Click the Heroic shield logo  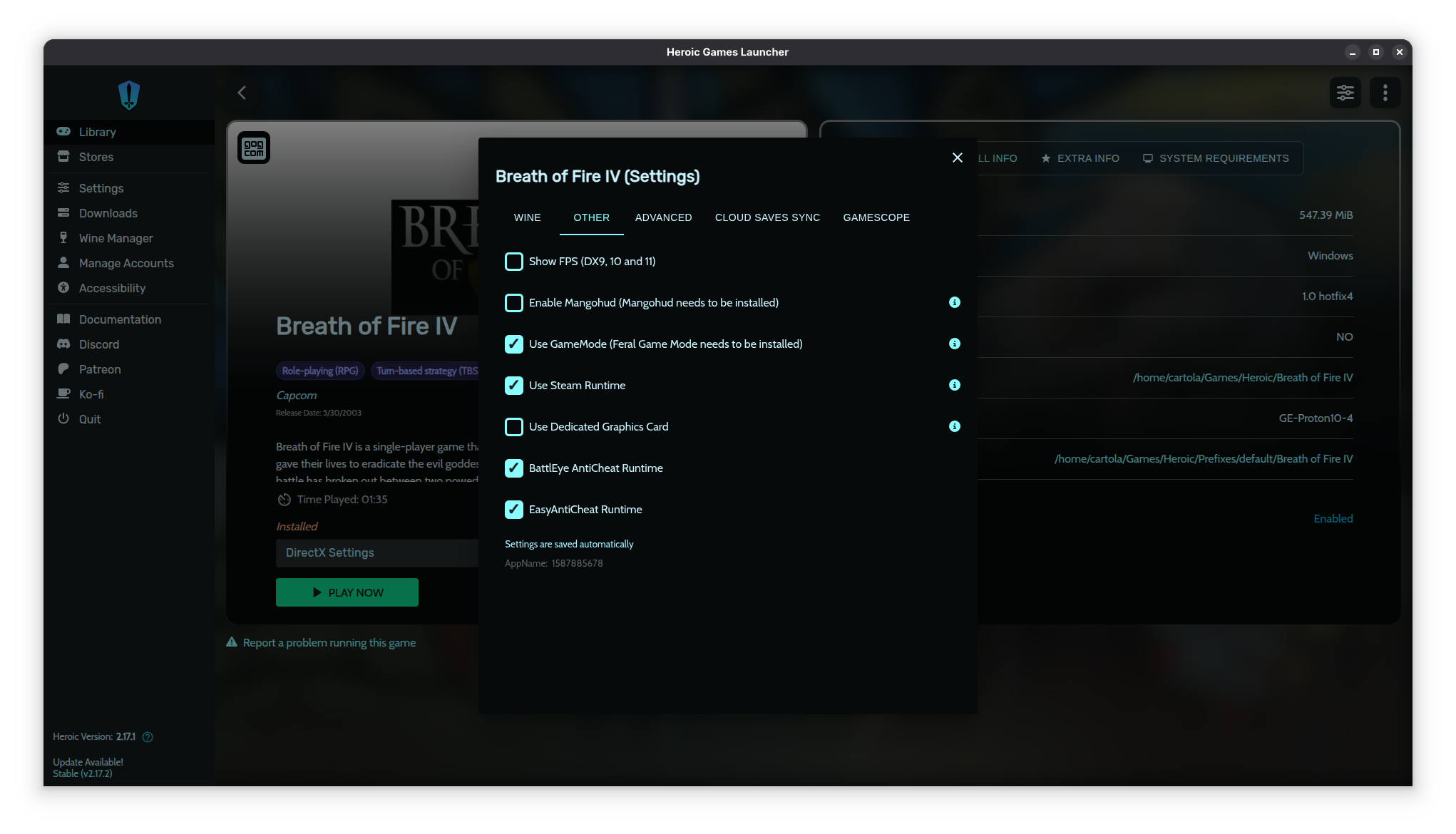tap(128, 95)
